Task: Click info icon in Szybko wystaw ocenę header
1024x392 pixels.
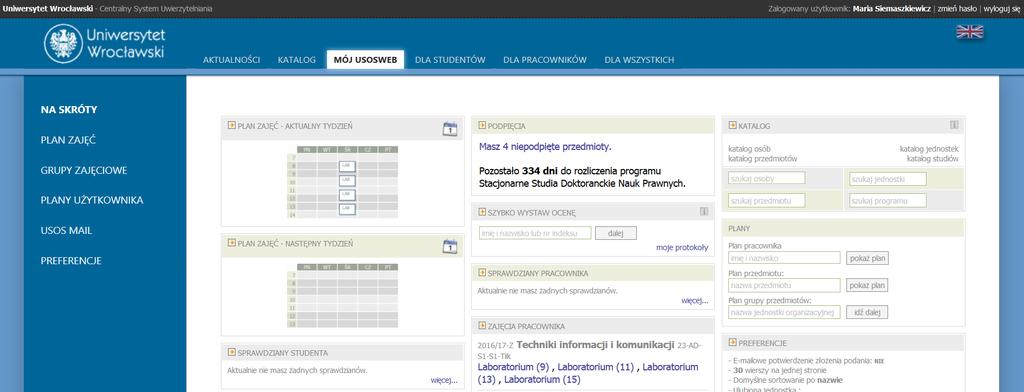Action: (703, 211)
